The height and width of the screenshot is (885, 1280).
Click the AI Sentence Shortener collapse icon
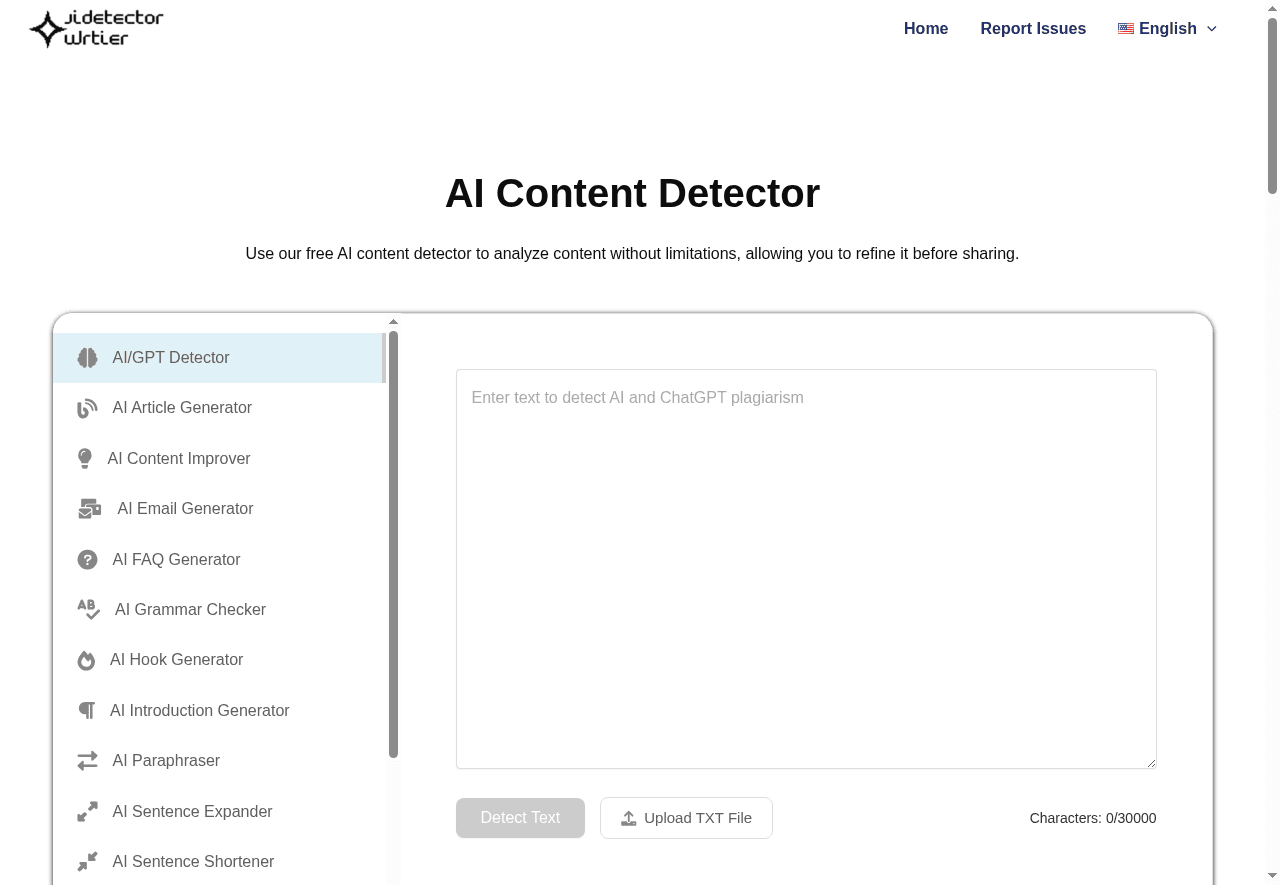click(x=87, y=861)
